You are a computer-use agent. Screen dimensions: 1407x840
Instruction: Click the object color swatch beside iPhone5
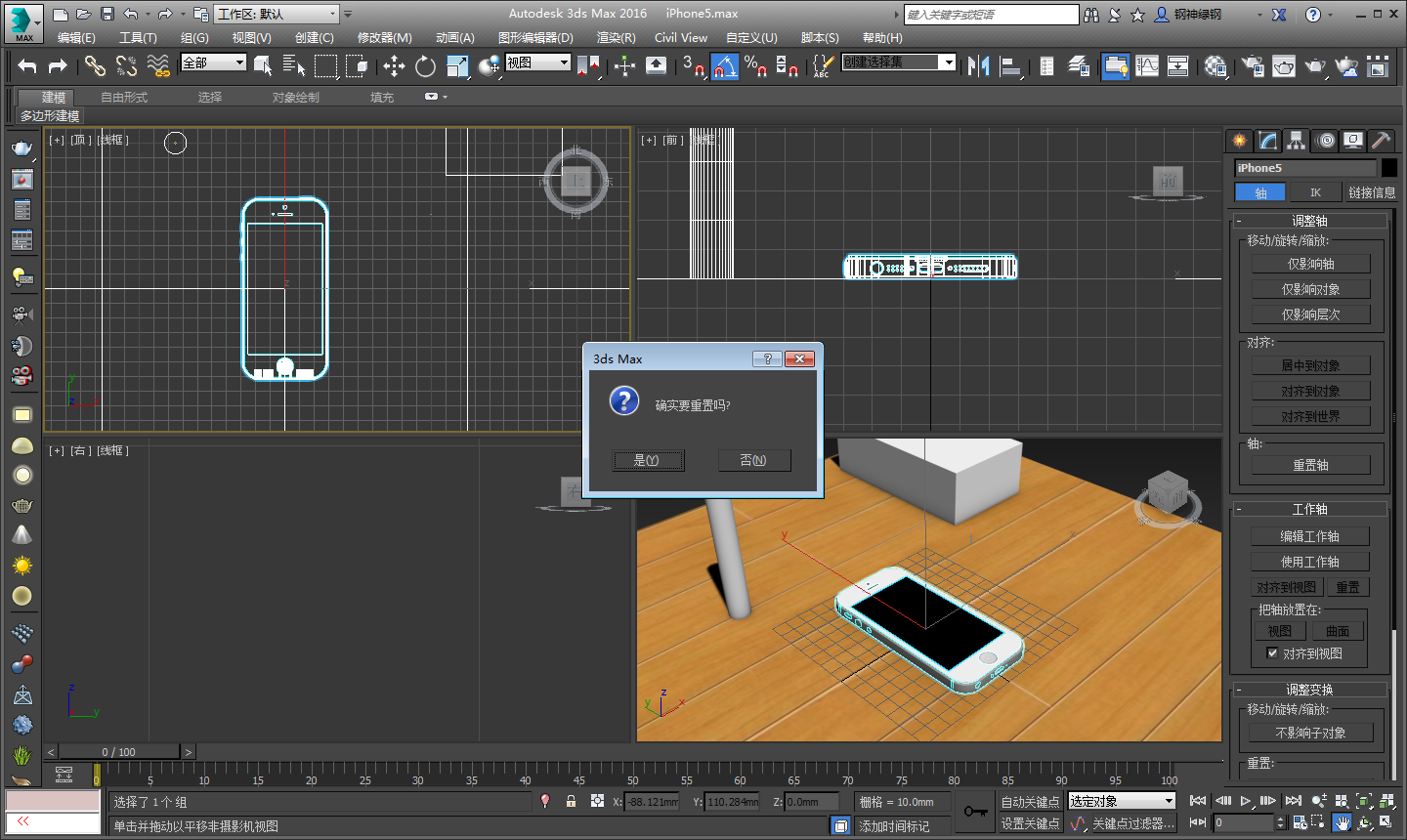point(1389,168)
